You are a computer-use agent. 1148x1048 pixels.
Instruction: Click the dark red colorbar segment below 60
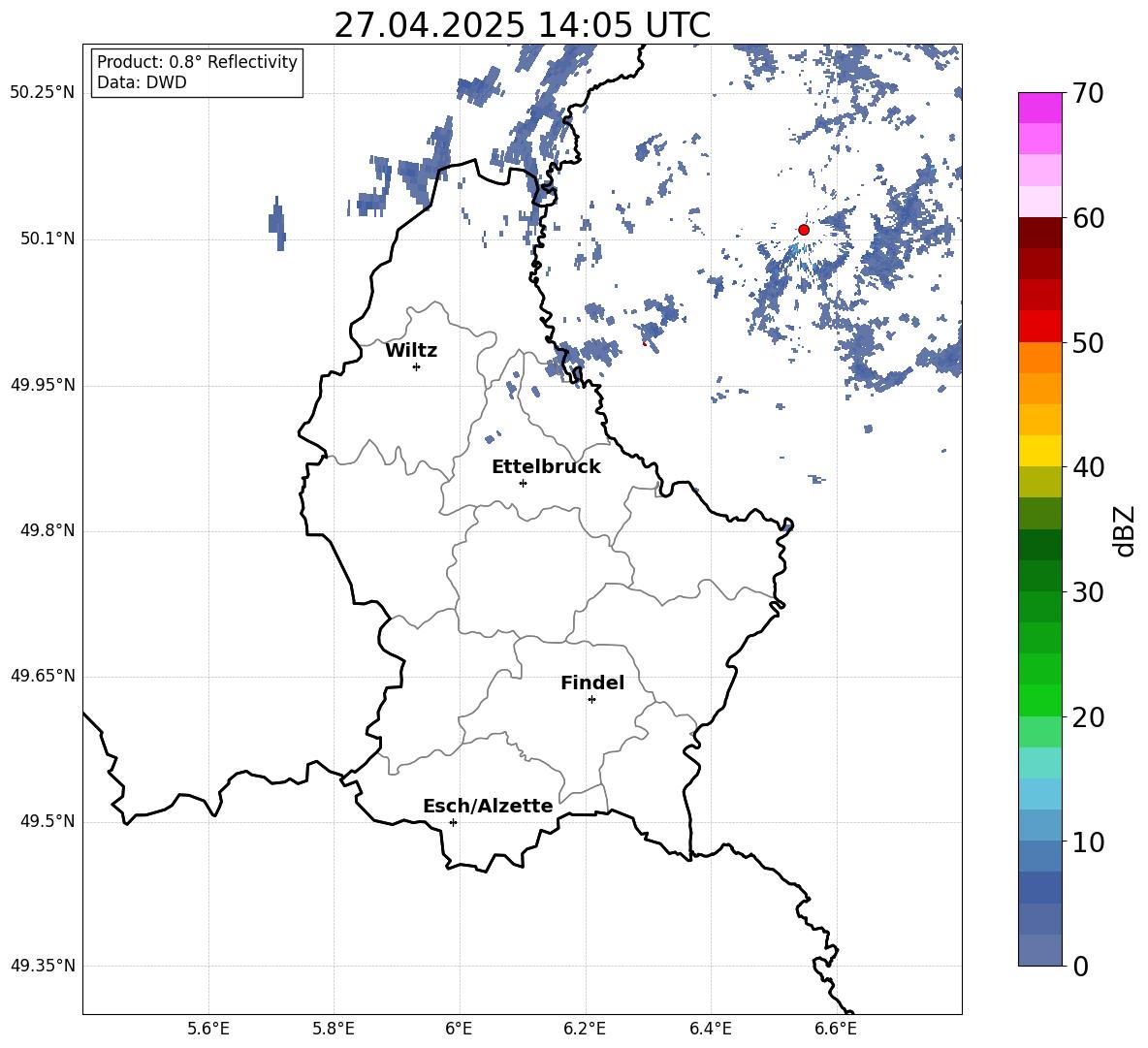tap(1039, 233)
